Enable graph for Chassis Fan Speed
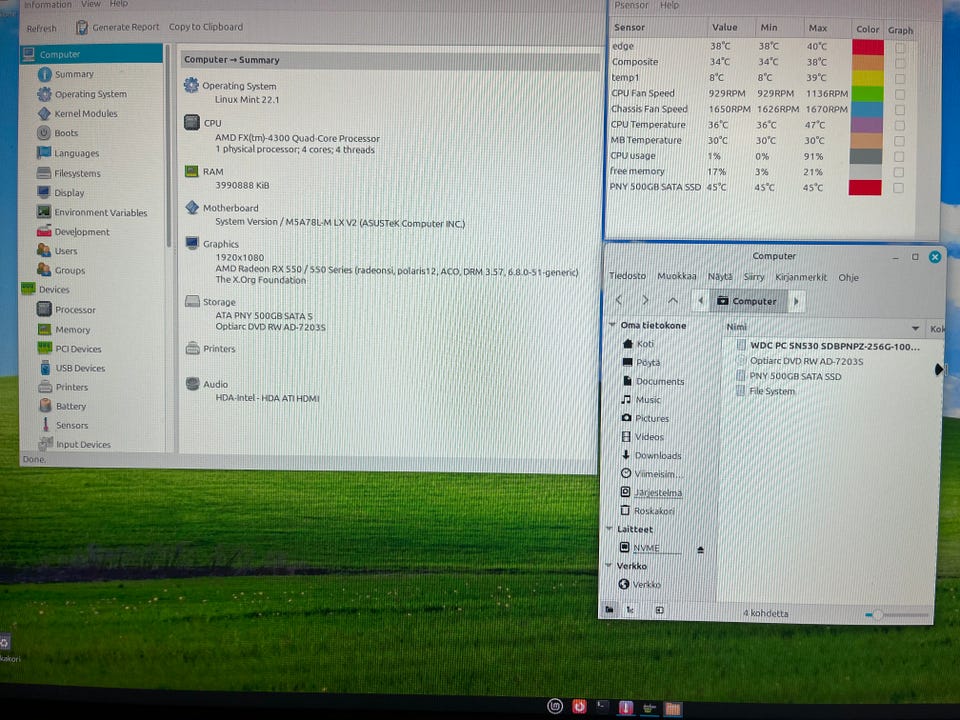This screenshot has width=960, height=720. pos(899,110)
